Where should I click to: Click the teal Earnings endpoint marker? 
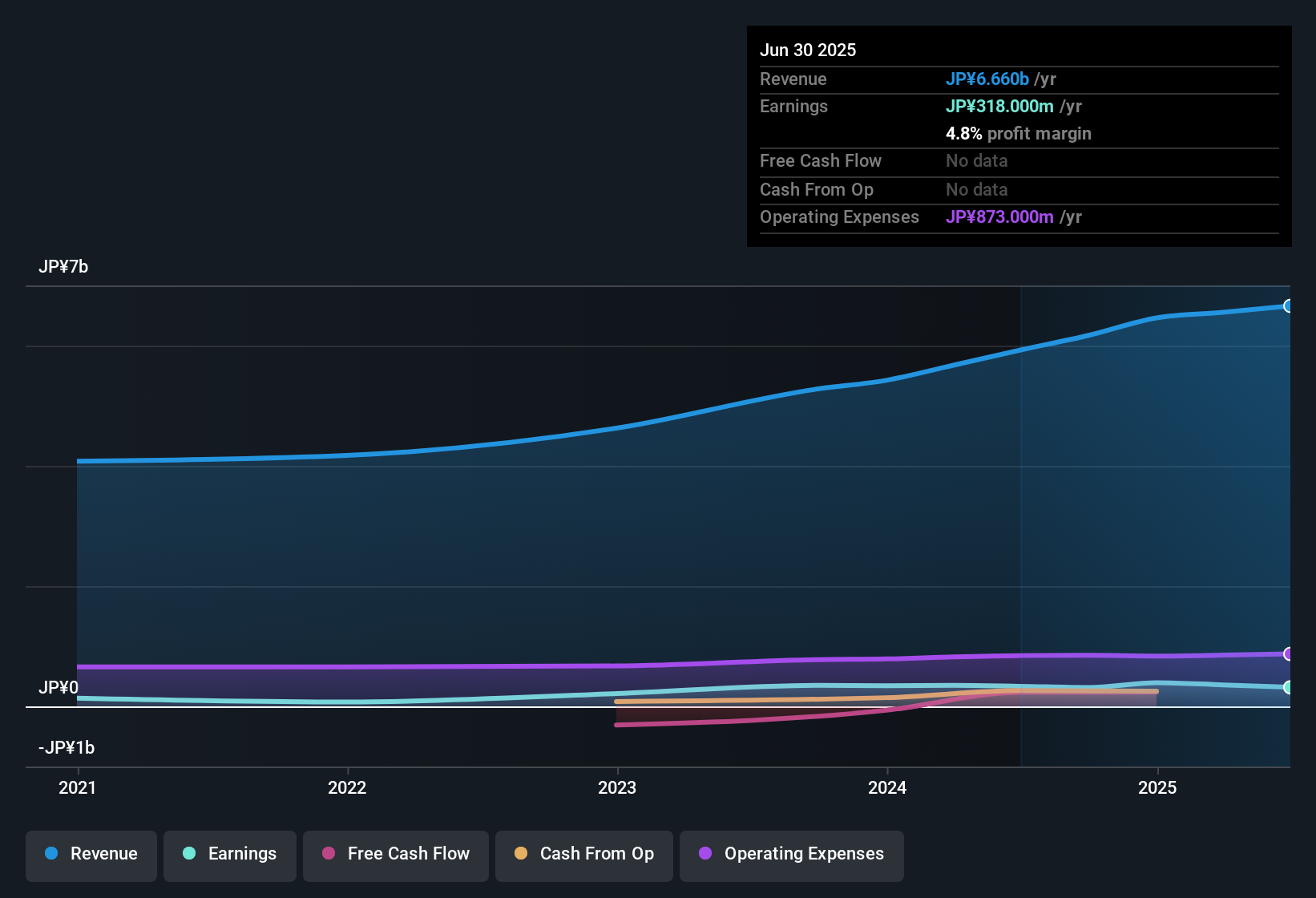tap(1288, 687)
